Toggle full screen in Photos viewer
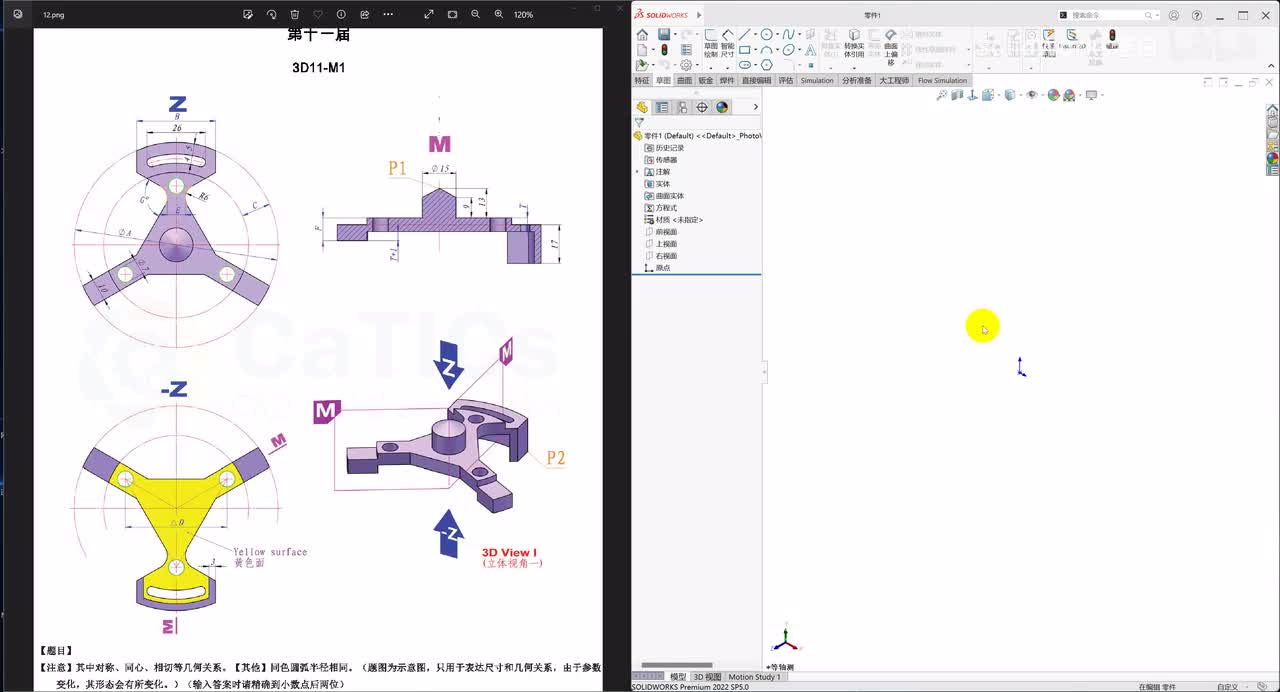Viewport: 1280px width, 692px height. (x=429, y=15)
